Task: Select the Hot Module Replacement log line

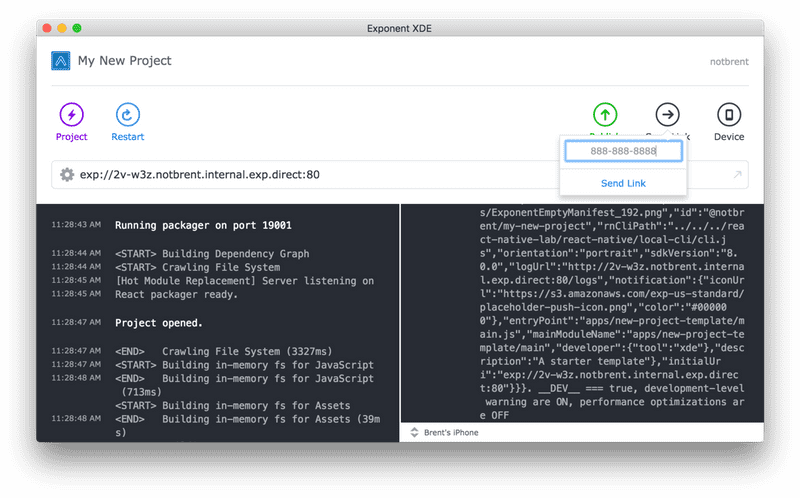Action: point(244,281)
